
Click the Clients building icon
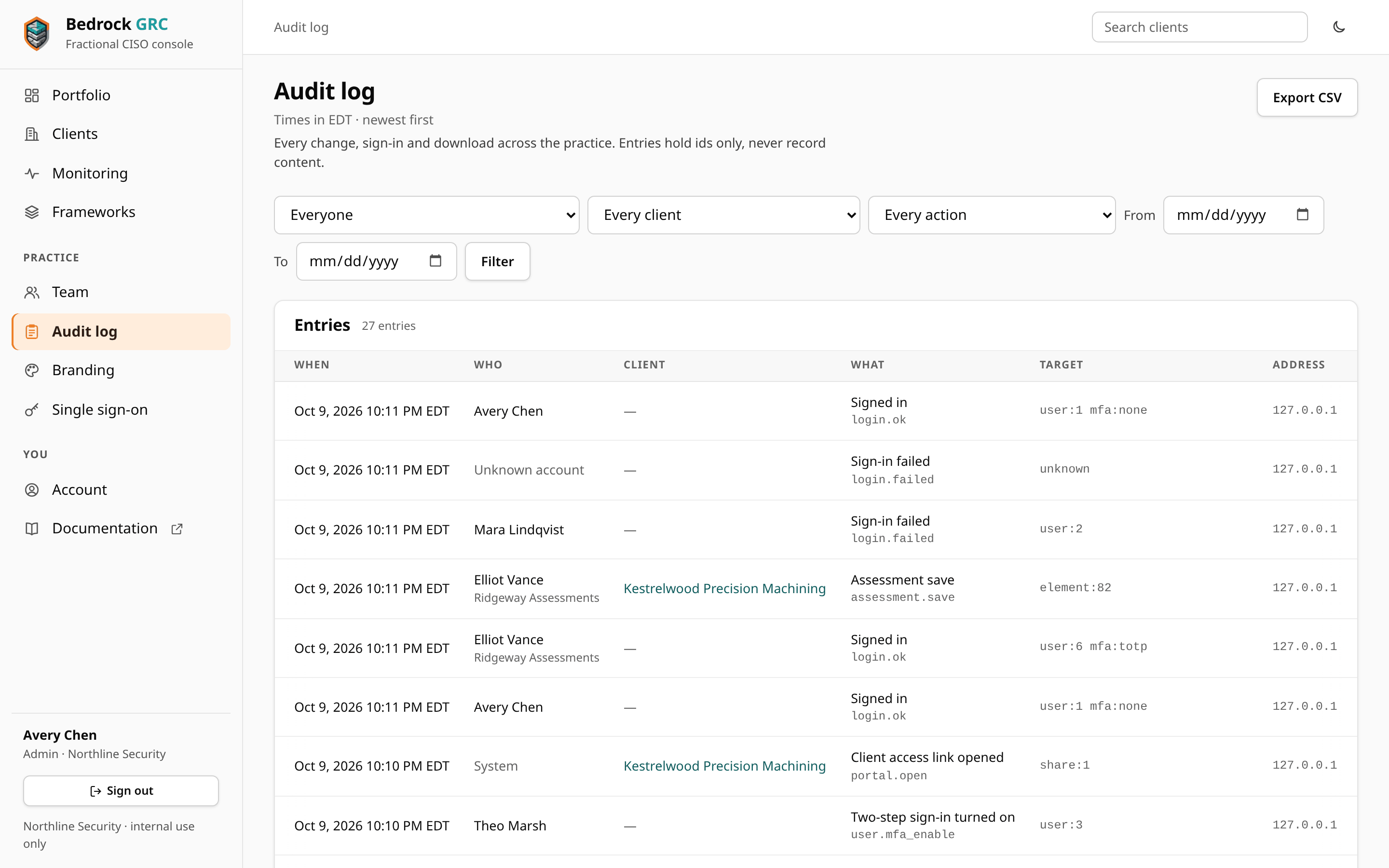coord(31,134)
